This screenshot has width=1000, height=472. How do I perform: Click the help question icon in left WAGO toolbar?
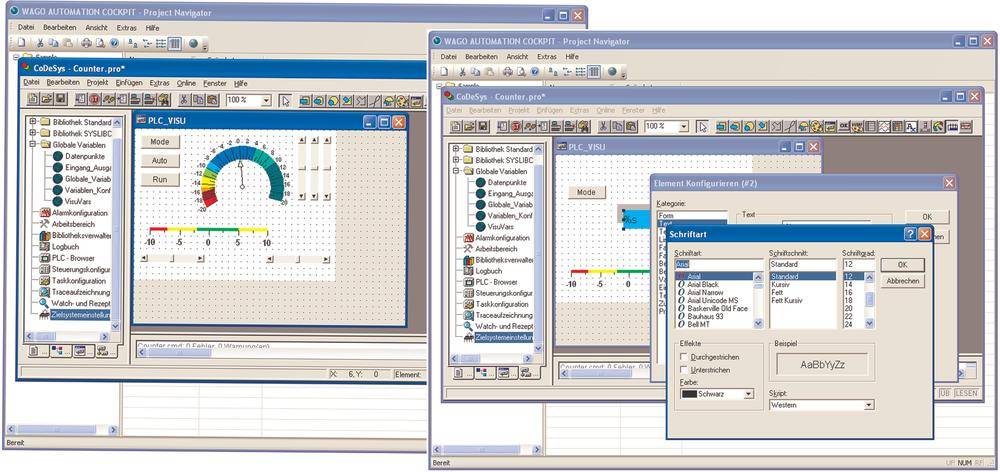(x=114, y=43)
